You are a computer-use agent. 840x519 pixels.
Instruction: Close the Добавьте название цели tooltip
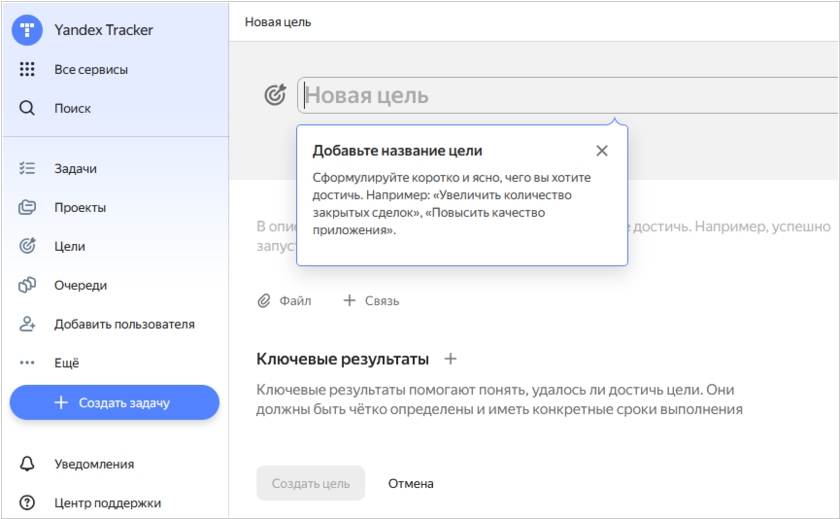(x=601, y=151)
